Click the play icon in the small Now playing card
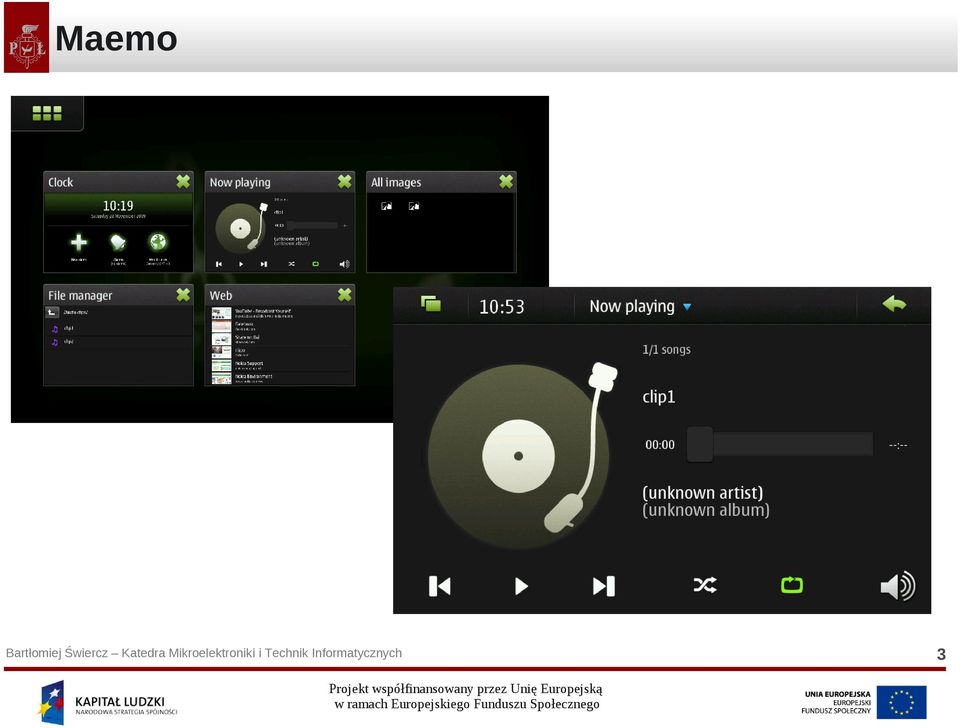The height and width of the screenshot is (728, 960). [241, 264]
